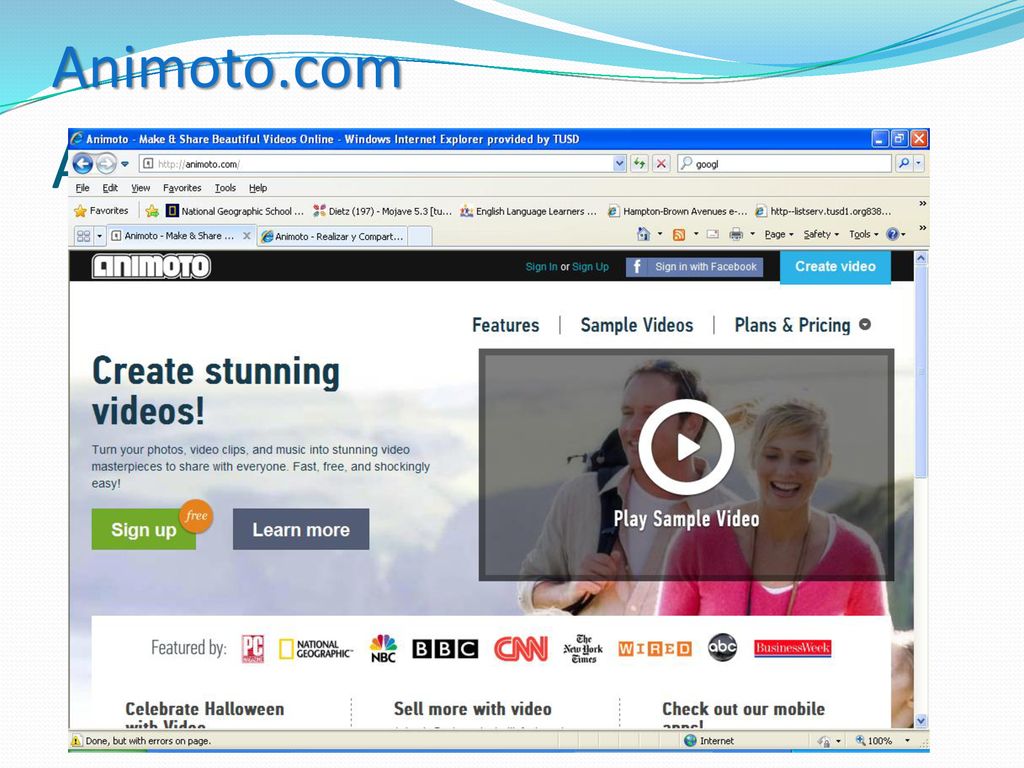Click the search magnifier button
Screen dimensions: 1024x768
click(903, 163)
